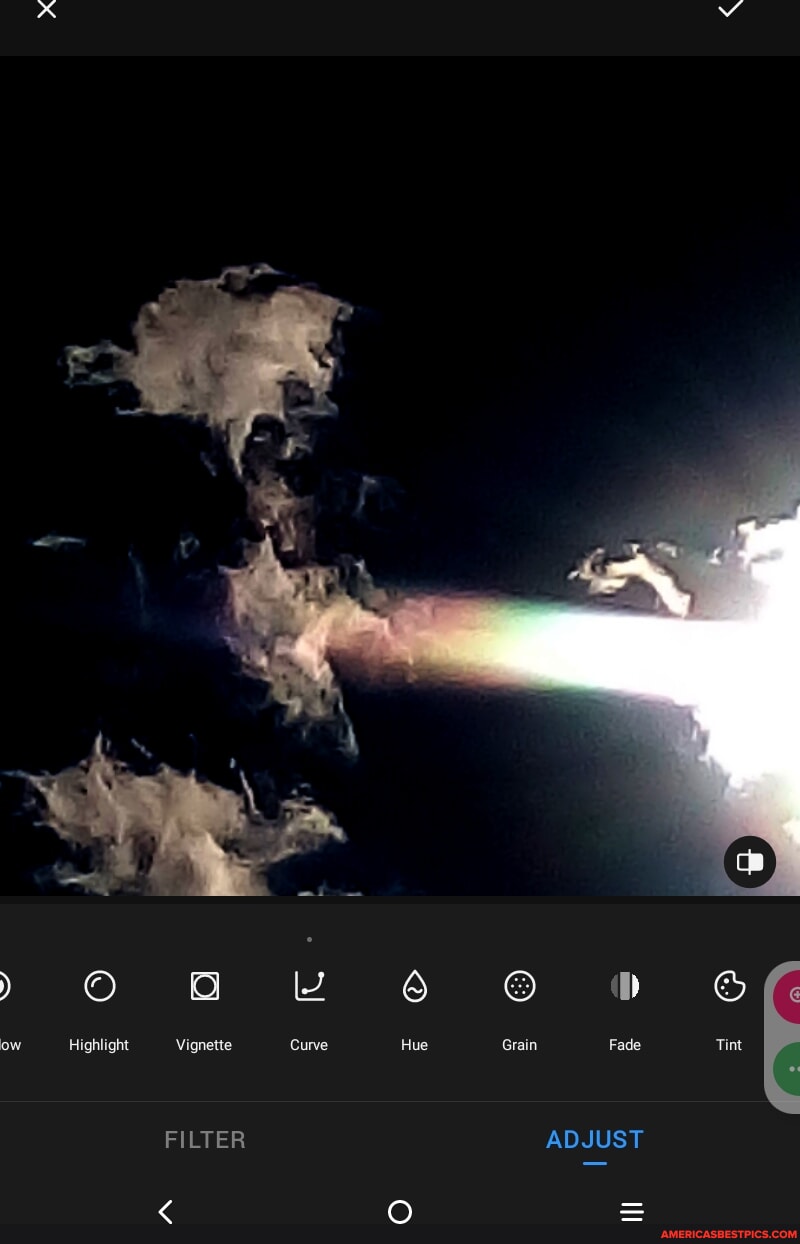
Task: Tap the Hue droplet icon
Action: pyautogui.click(x=414, y=988)
